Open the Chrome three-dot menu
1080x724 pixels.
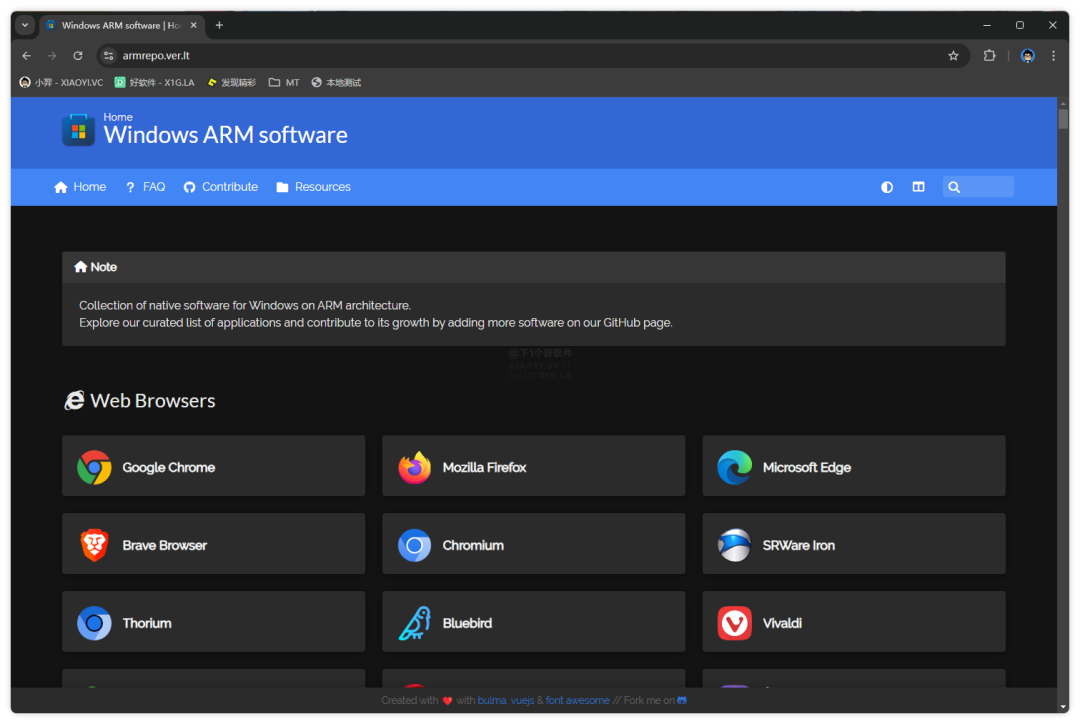click(x=1053, y=56)
